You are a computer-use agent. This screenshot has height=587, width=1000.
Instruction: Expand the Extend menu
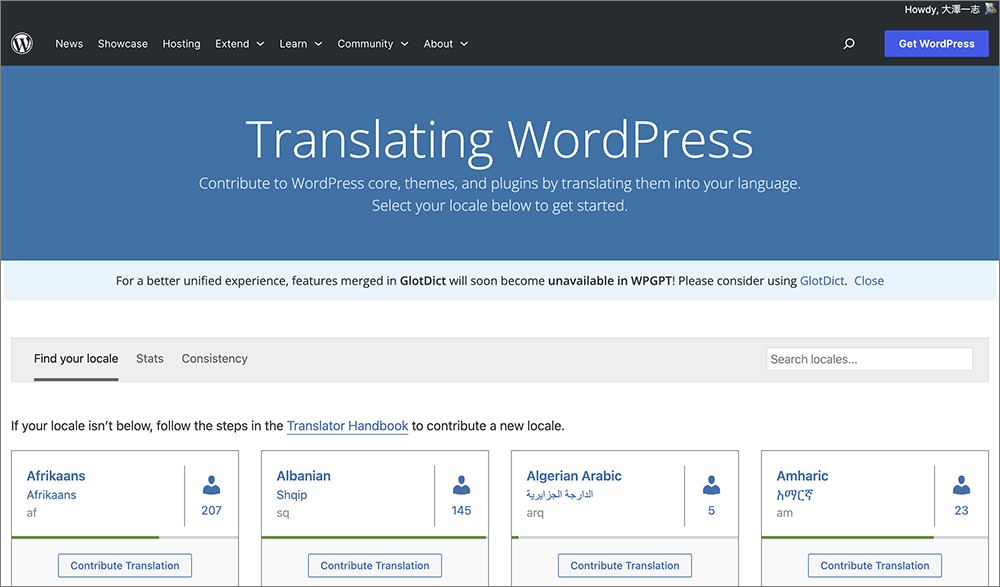239,43
